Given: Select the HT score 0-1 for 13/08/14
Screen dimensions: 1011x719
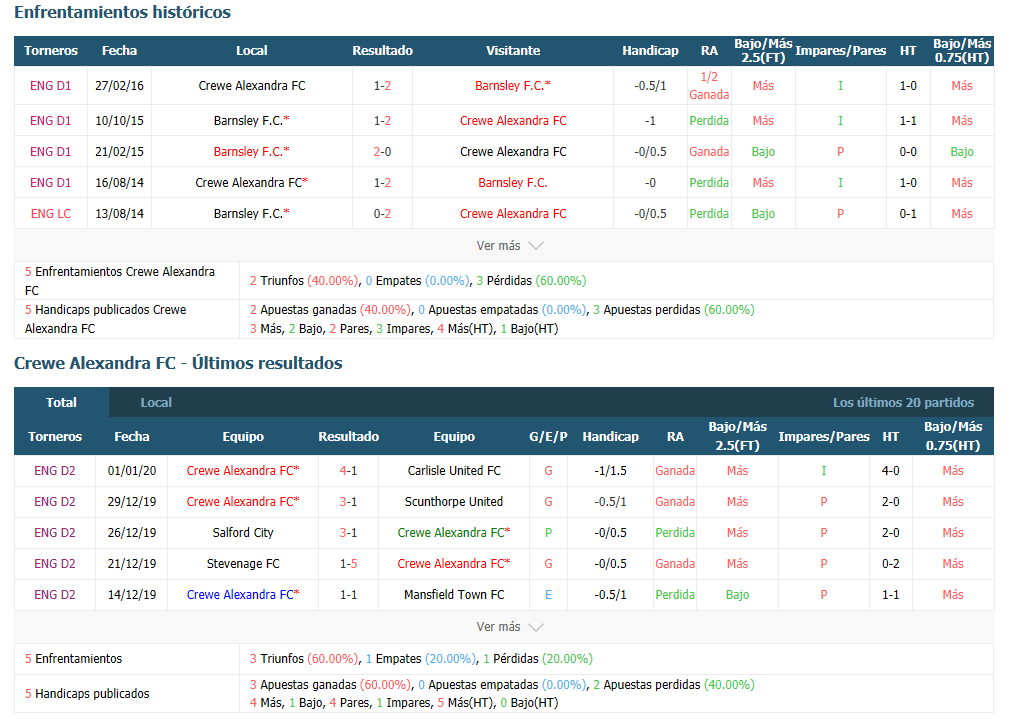Looking at the screenshot, I should [x=908, y=213].
